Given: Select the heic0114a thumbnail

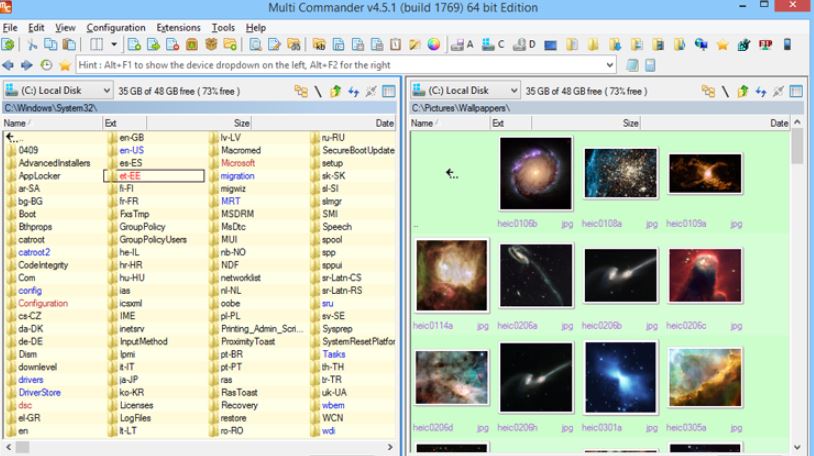Looking at the screenshot, I should 452,275.
